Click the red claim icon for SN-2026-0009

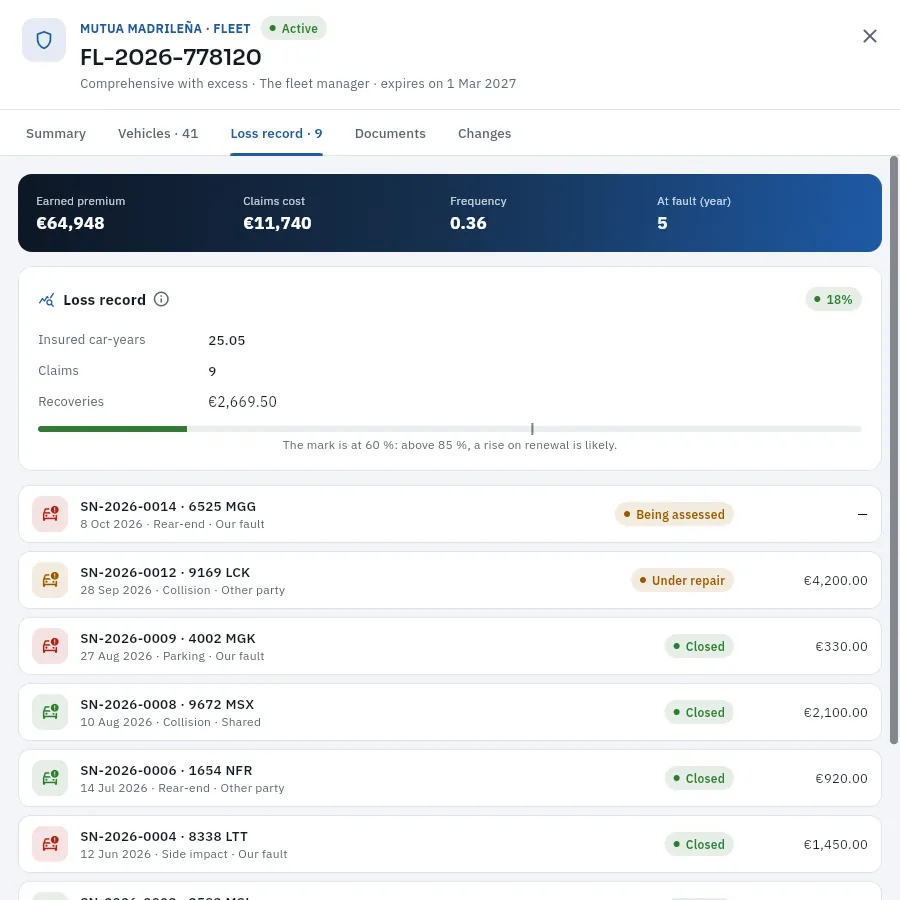[50, 646]
